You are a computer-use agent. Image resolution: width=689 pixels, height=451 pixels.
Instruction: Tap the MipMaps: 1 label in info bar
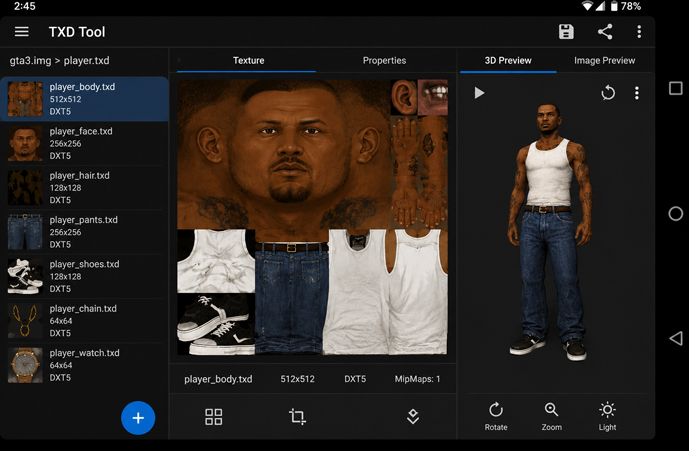click(417, 379)
